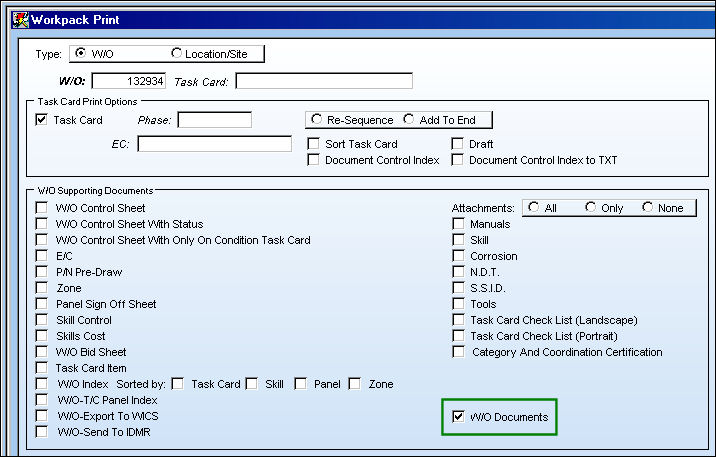
Task: Select the W/O type radio button
Action: point(80,53)
